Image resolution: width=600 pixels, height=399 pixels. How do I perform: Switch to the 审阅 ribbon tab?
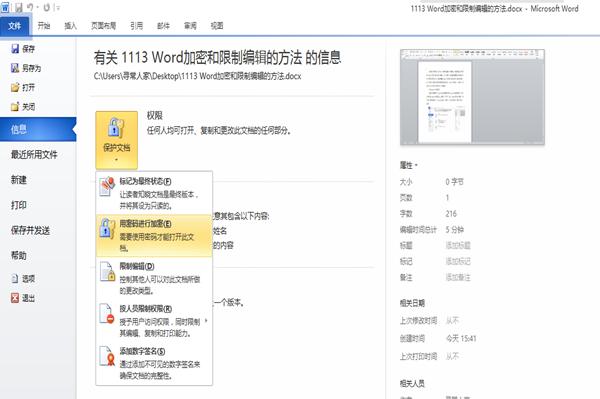point(190,26)
